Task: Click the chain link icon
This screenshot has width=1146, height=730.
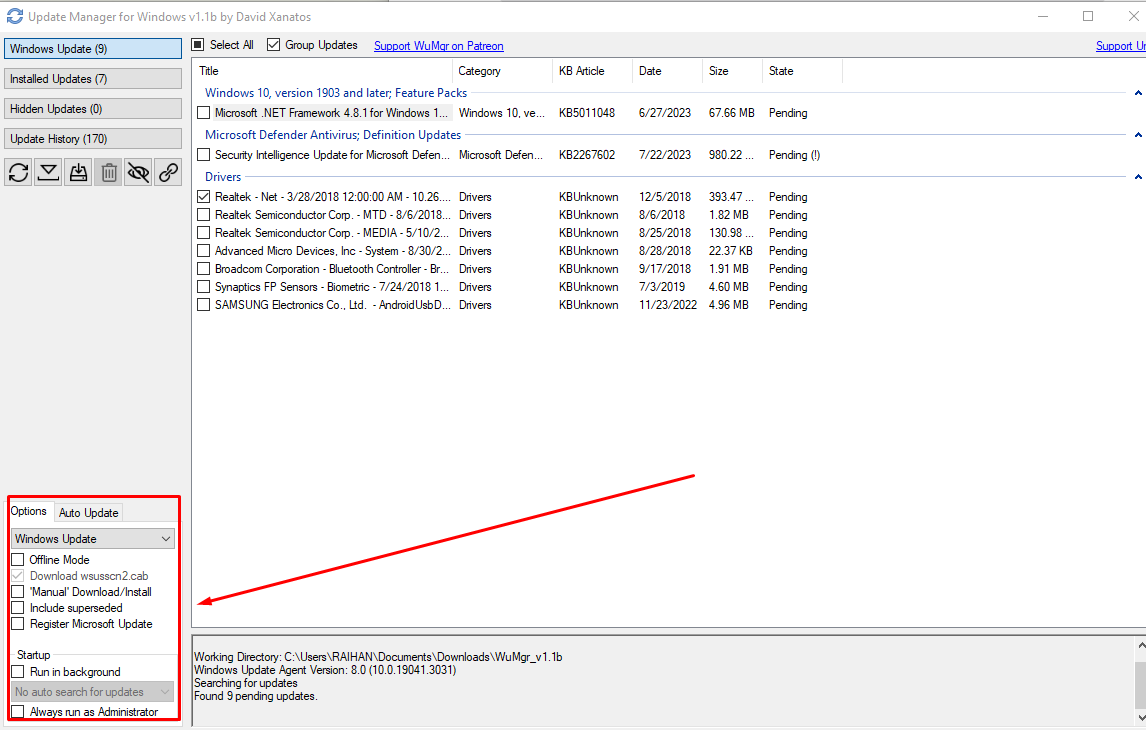Action: pyautogui.click(x=169, y=172)
